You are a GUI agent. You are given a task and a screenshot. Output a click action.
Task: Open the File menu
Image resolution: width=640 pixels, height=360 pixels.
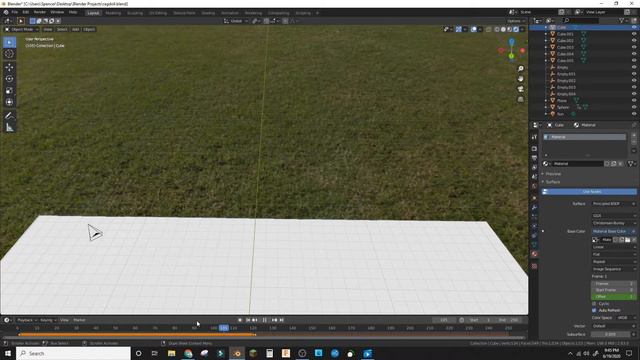pyautogui.click(x=15, y=12)
